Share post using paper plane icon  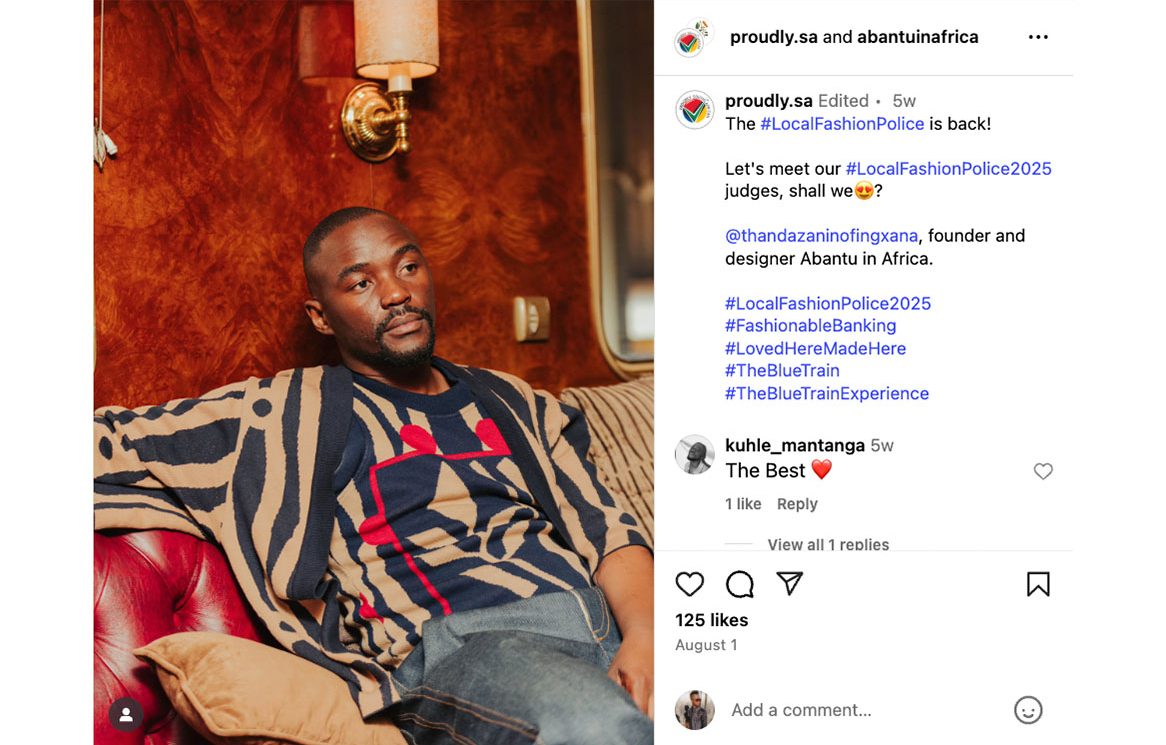click(789, 583)
